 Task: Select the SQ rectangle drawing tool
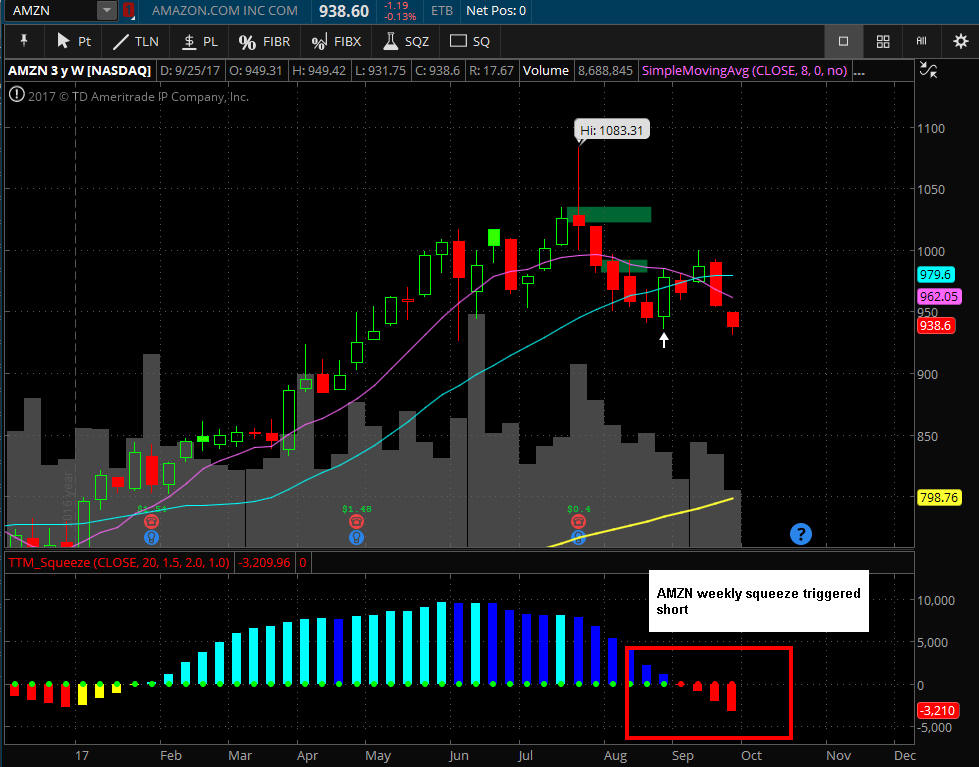tap(471, 42)
